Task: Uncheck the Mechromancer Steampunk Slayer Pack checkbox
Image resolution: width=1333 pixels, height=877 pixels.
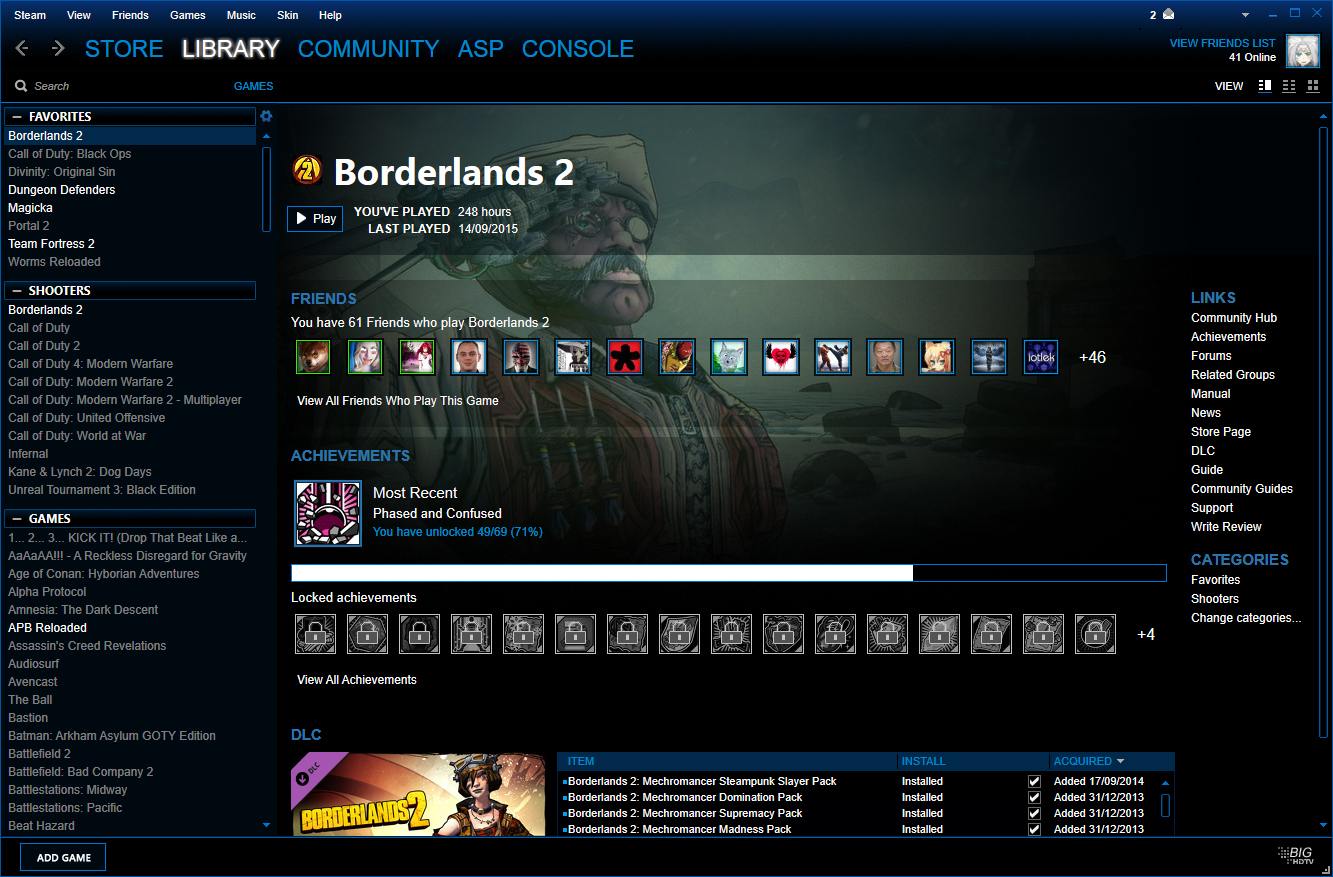Action: click(x=1034, y=781)
